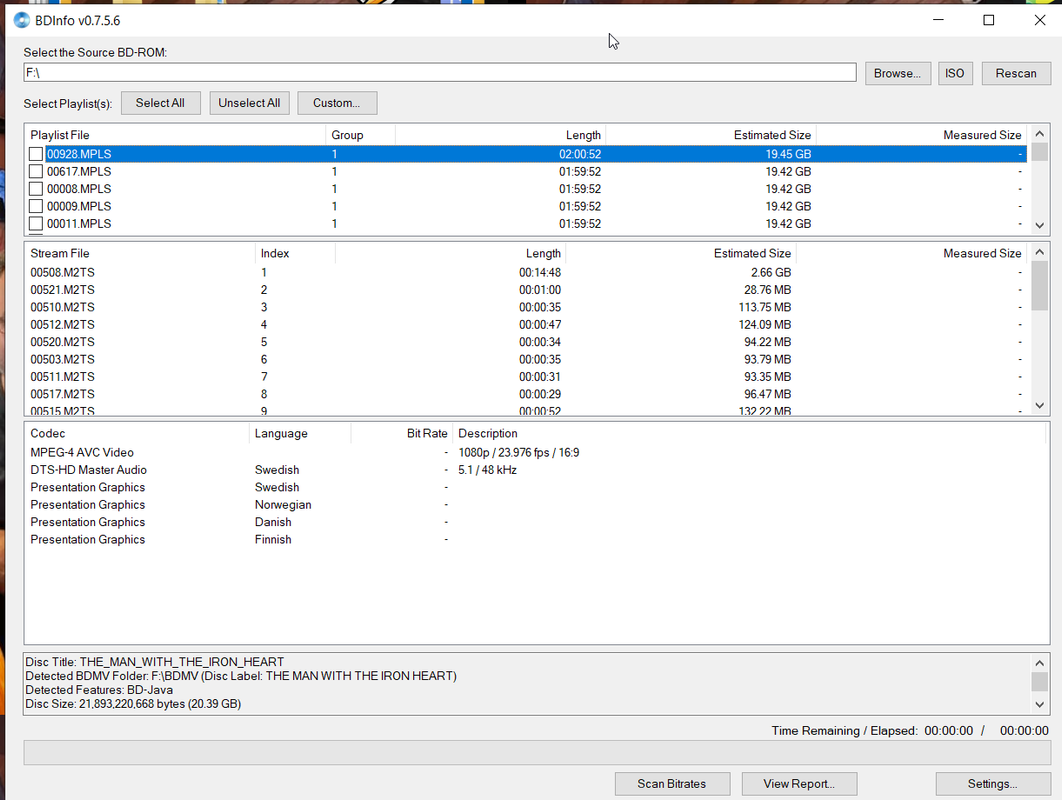
Task: Tick the checkbox for 00009.MPLS
Action: click(36, 207)
